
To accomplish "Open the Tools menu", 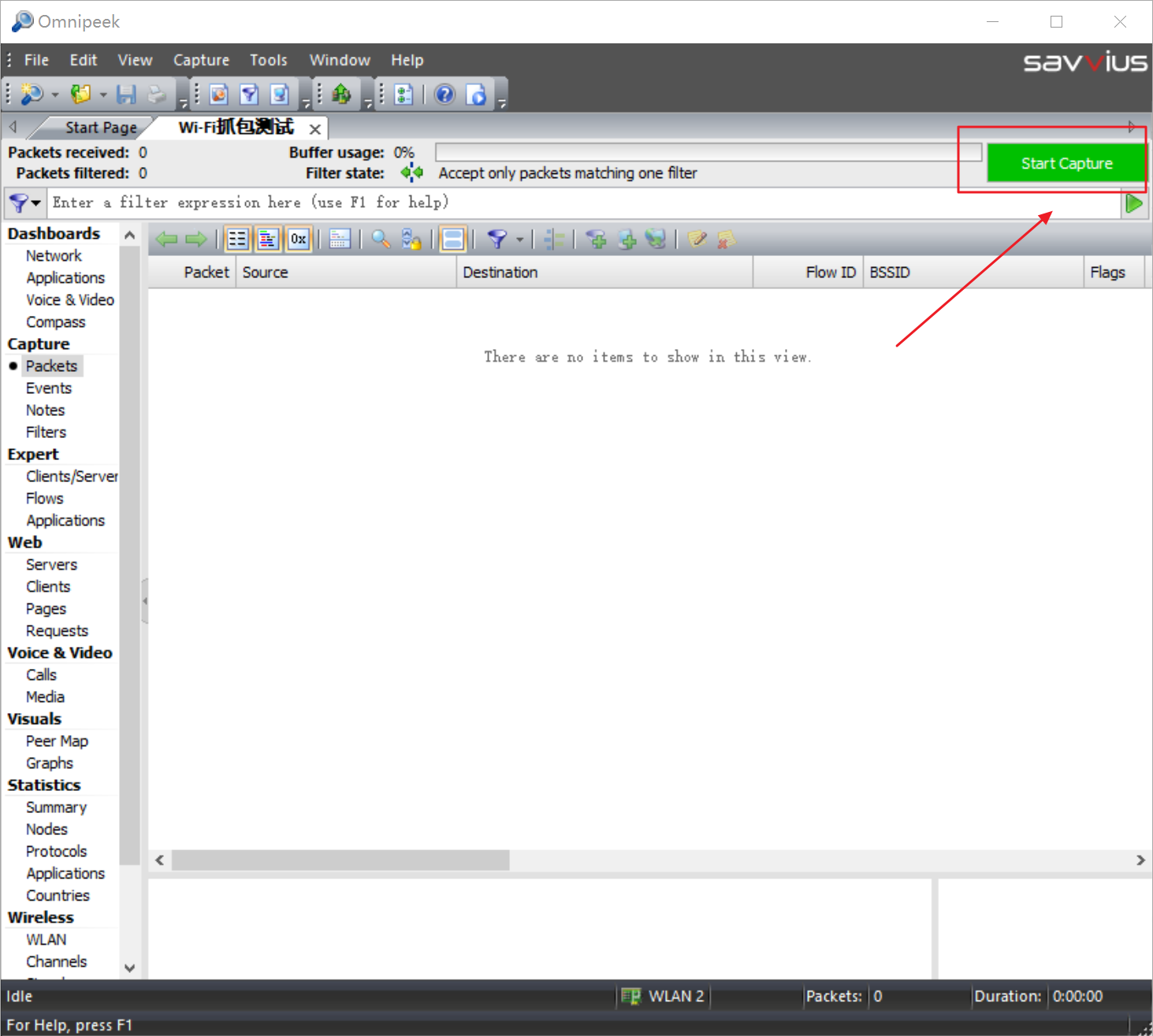I will pos(268,60).
